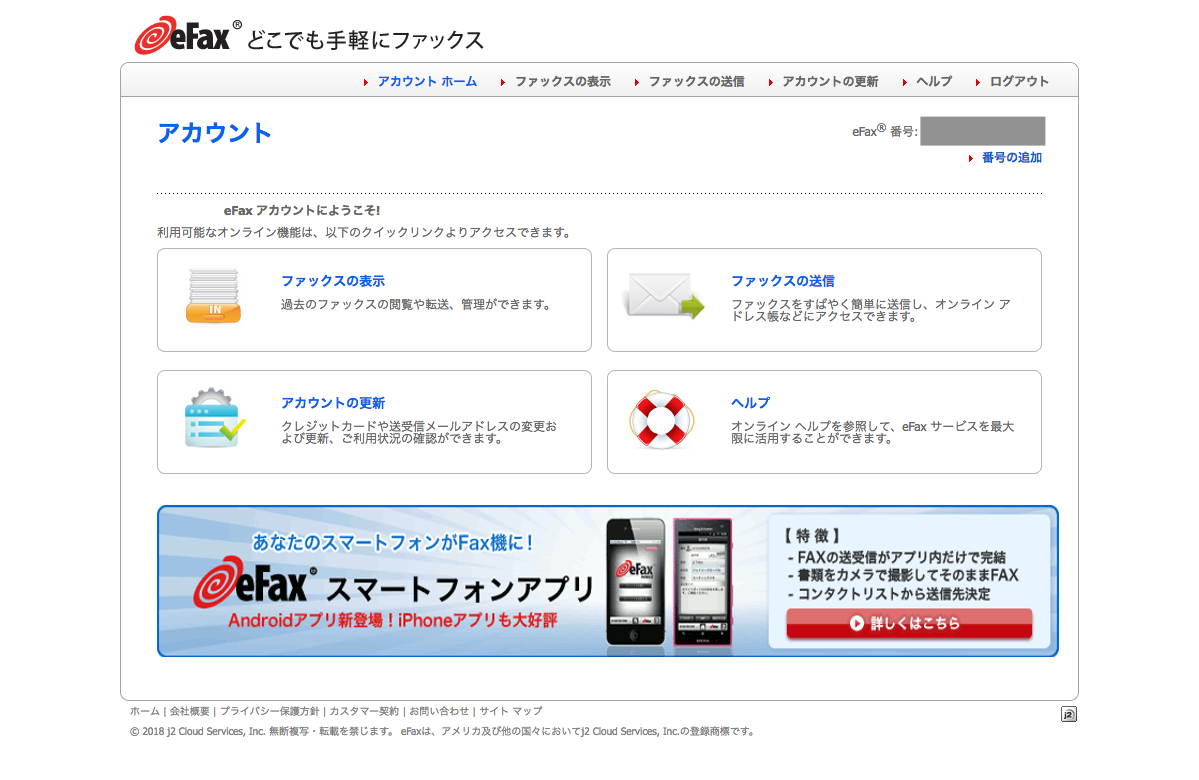
Task: Click the eFax number field
Action: (983, 131)
